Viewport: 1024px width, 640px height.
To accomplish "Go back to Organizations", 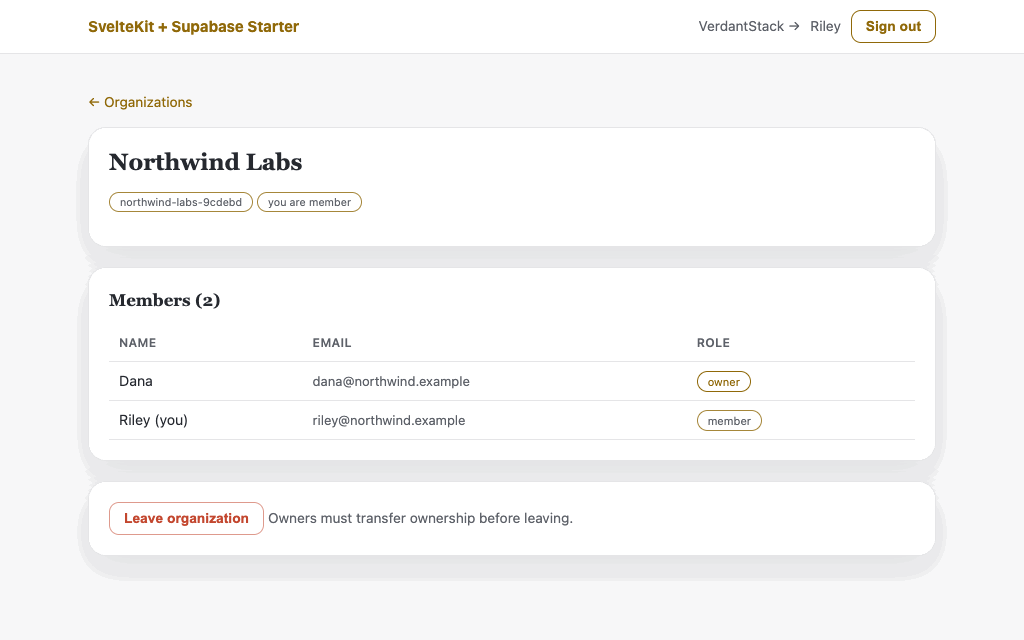I will 140,103.
